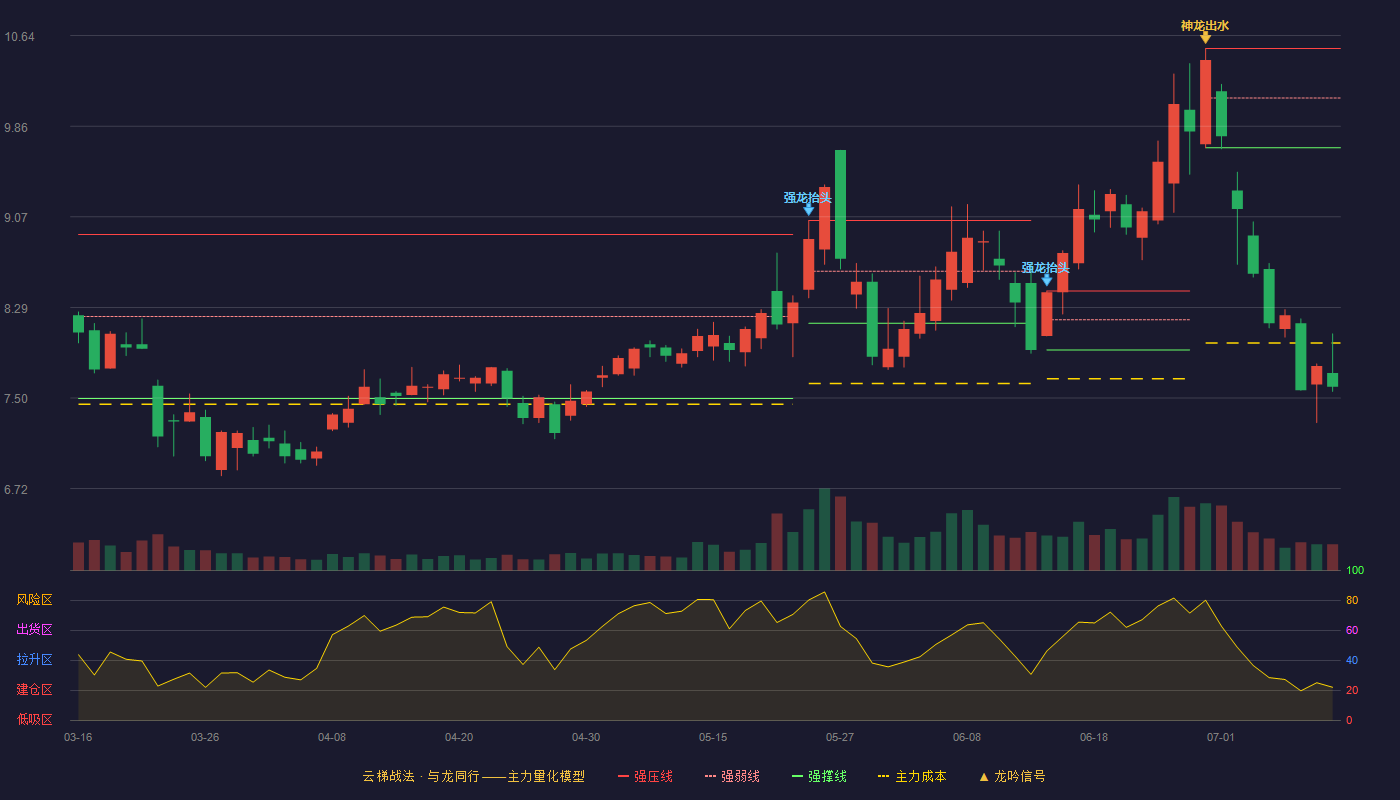Click the green 100 indicator scale value
Viewport: 1400px width, 800px height.
[1355, 571]
